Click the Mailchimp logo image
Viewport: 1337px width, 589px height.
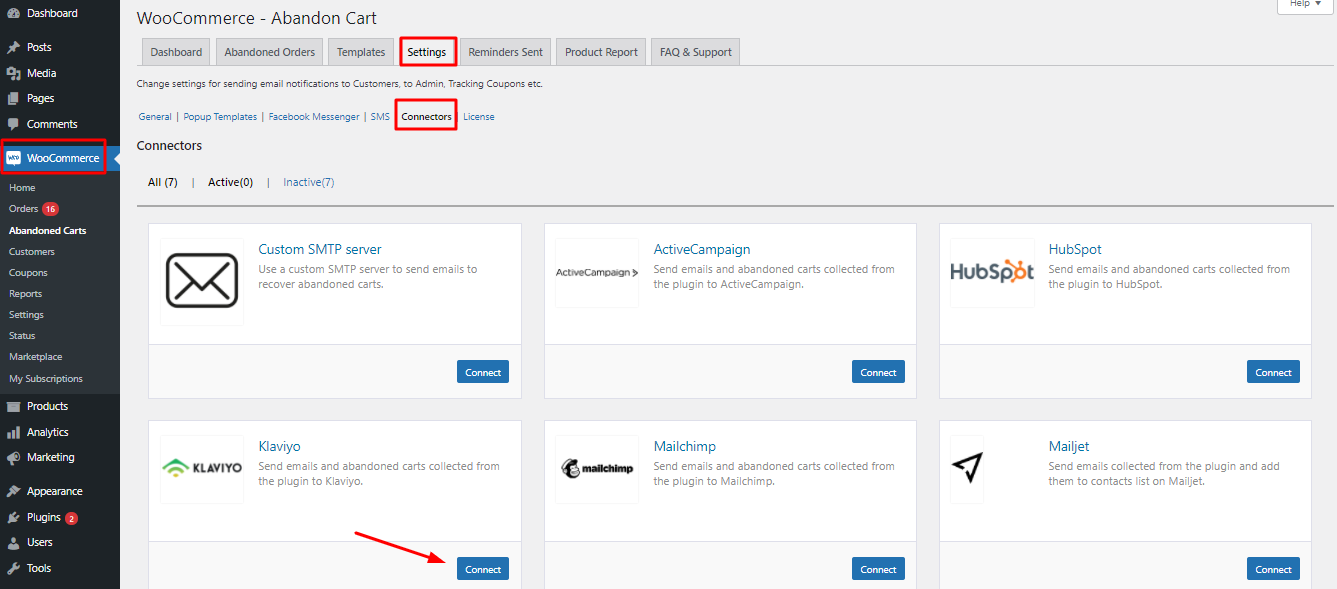coord(597,468)
